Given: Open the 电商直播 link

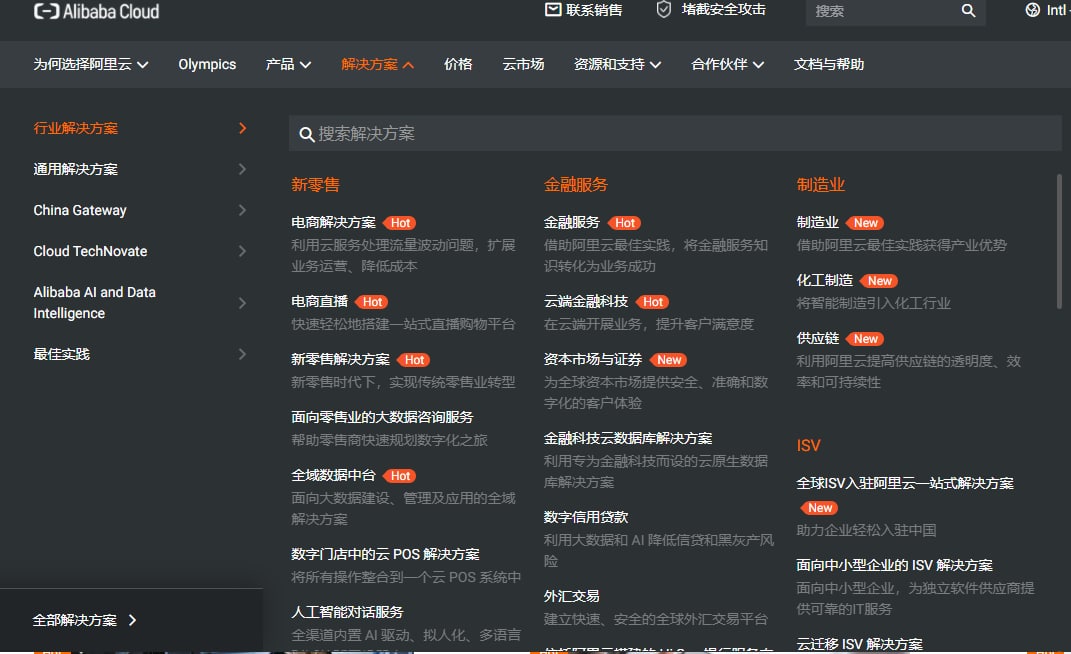Looking at the screenshot, I should coord(320,301).
